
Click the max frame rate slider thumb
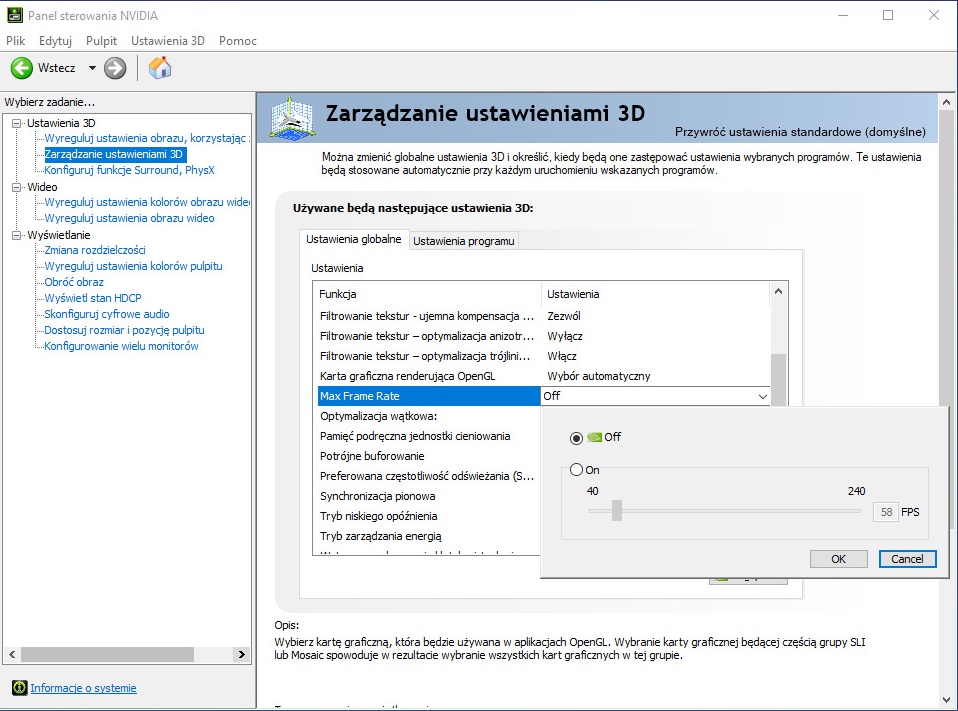point(617,511)
